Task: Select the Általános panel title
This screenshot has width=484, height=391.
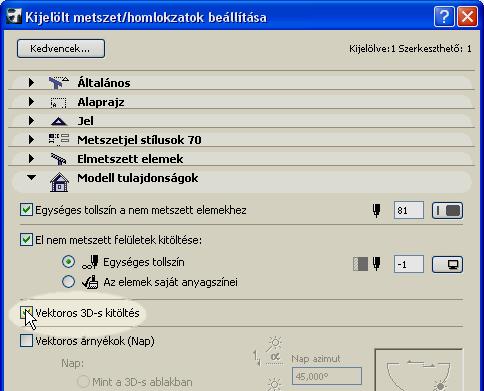Action: point(104,83)
